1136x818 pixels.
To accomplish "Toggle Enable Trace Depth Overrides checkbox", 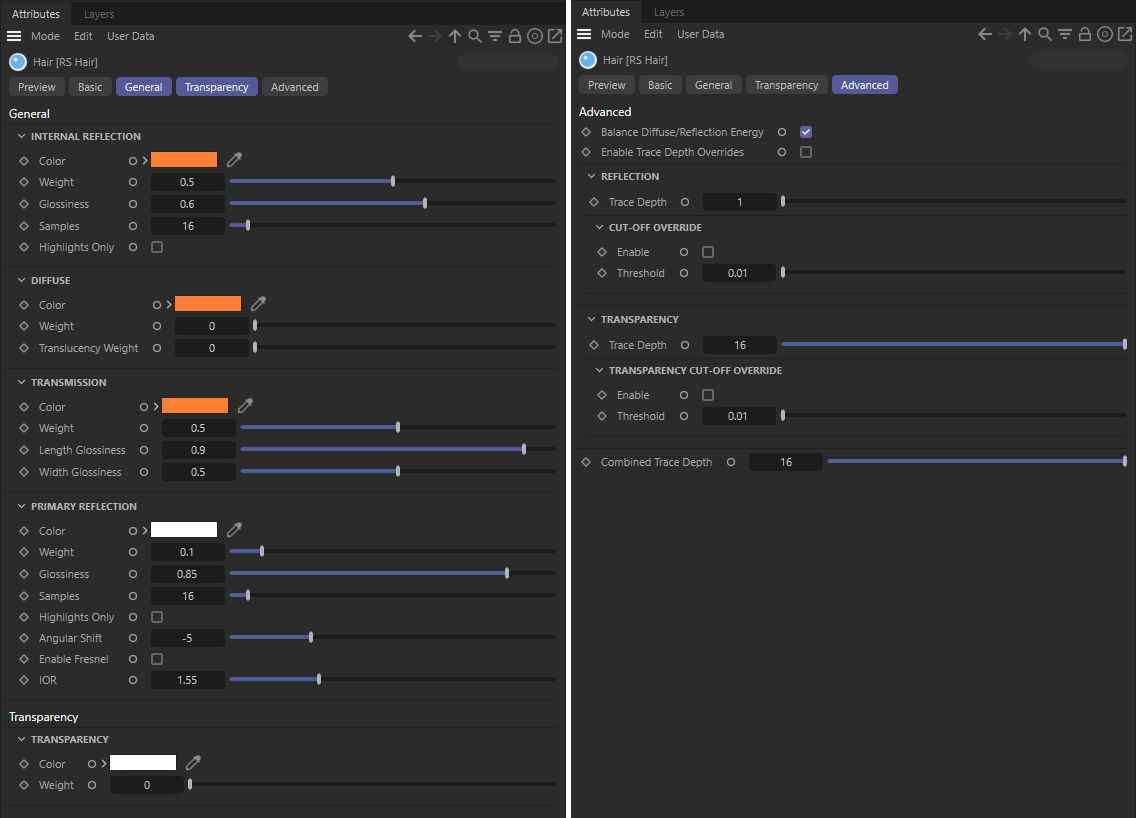I will pyautogui.click(x=806, y=152).
